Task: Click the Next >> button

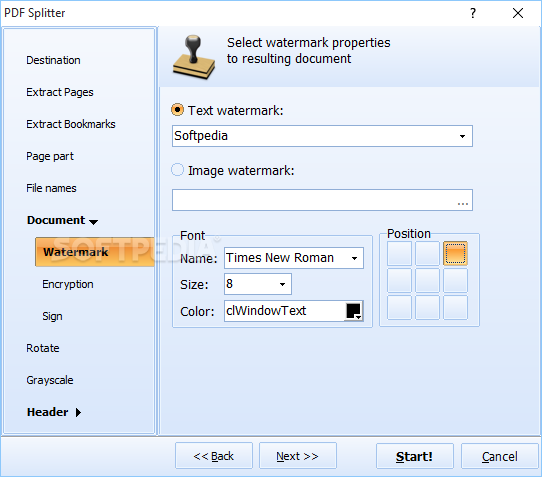Action: pyautogui.click(x=298, y=456)
